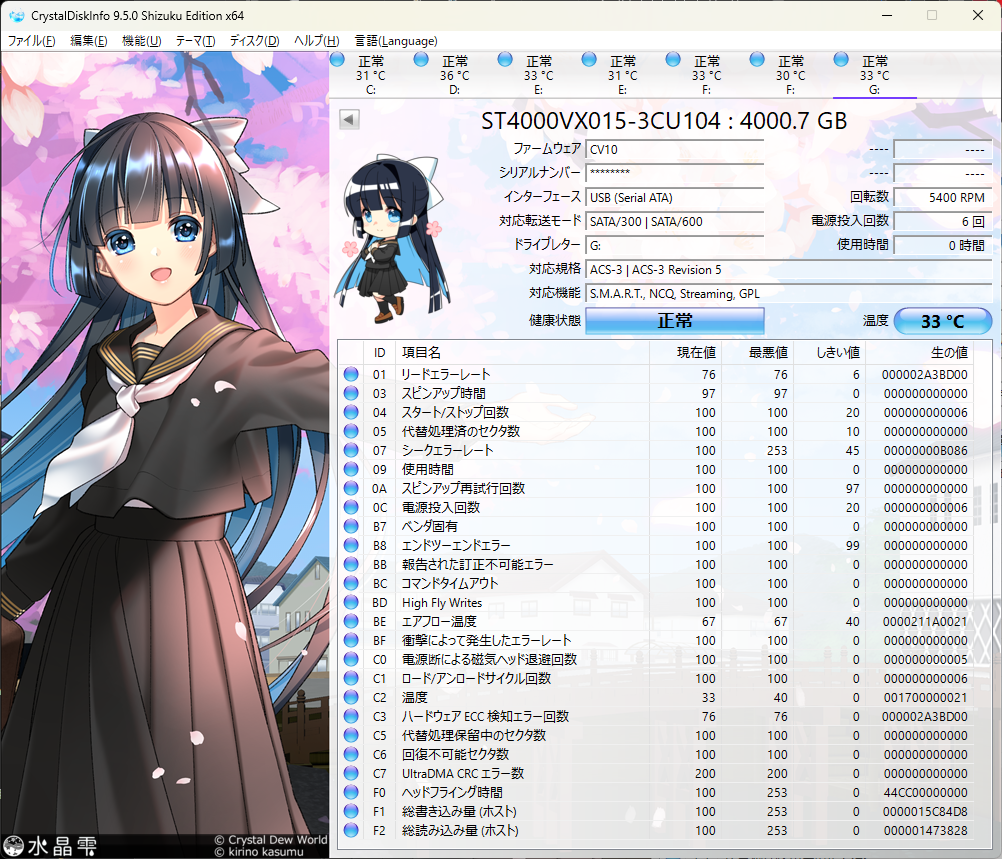Open the ヘルプ(H) menu

(x=316, y=41)
